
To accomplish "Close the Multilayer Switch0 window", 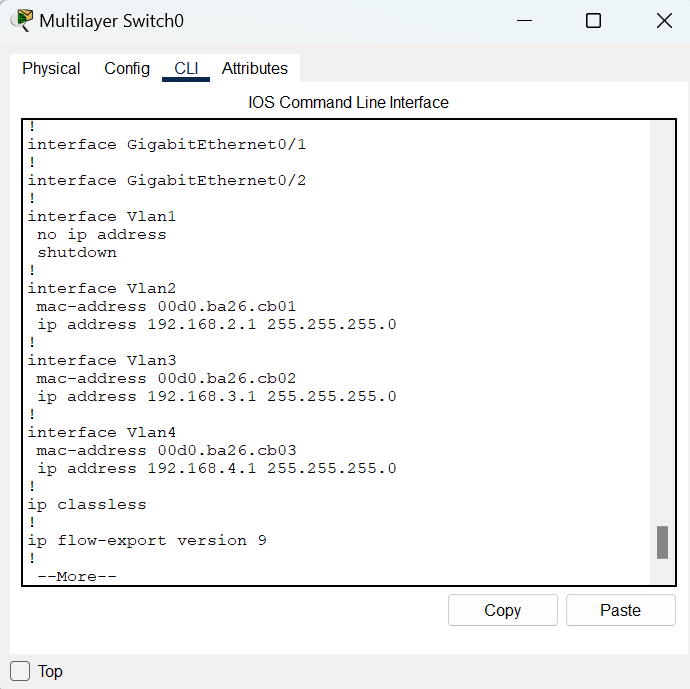I will click(x=664, y=21).
